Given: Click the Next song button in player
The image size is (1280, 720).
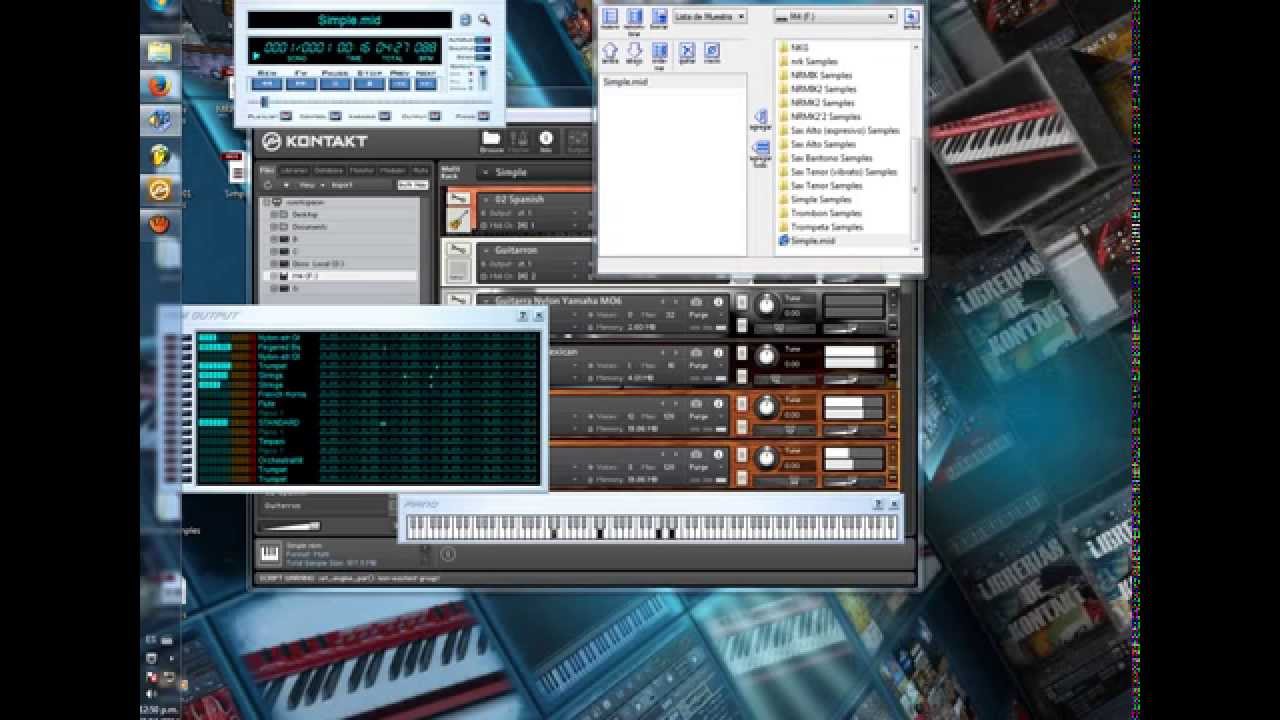Looking at the screenshot, I should [x=425, y=83].
